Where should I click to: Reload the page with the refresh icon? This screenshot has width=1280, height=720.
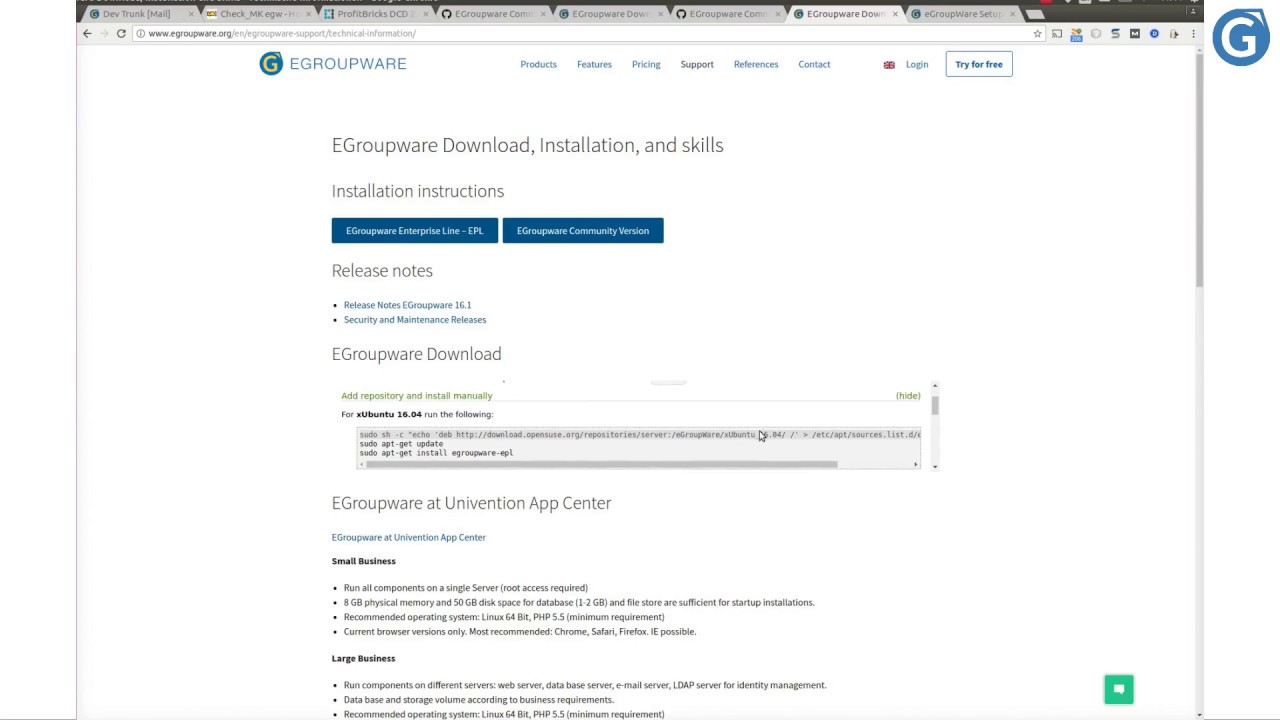(121, 33)
